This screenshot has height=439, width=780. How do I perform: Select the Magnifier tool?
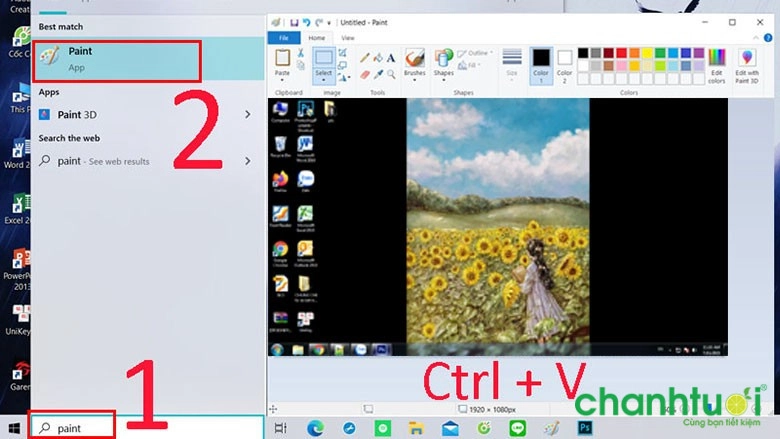[x=391, y=74]
